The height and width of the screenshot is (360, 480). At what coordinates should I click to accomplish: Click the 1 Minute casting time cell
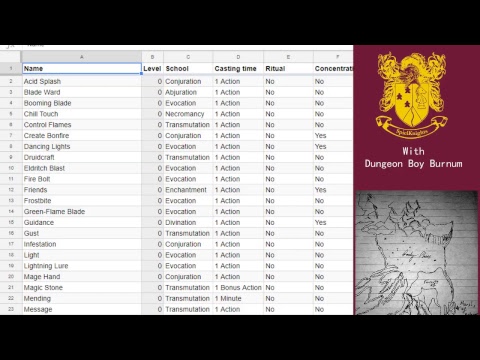pyautogui.click(x=238, y=299)
